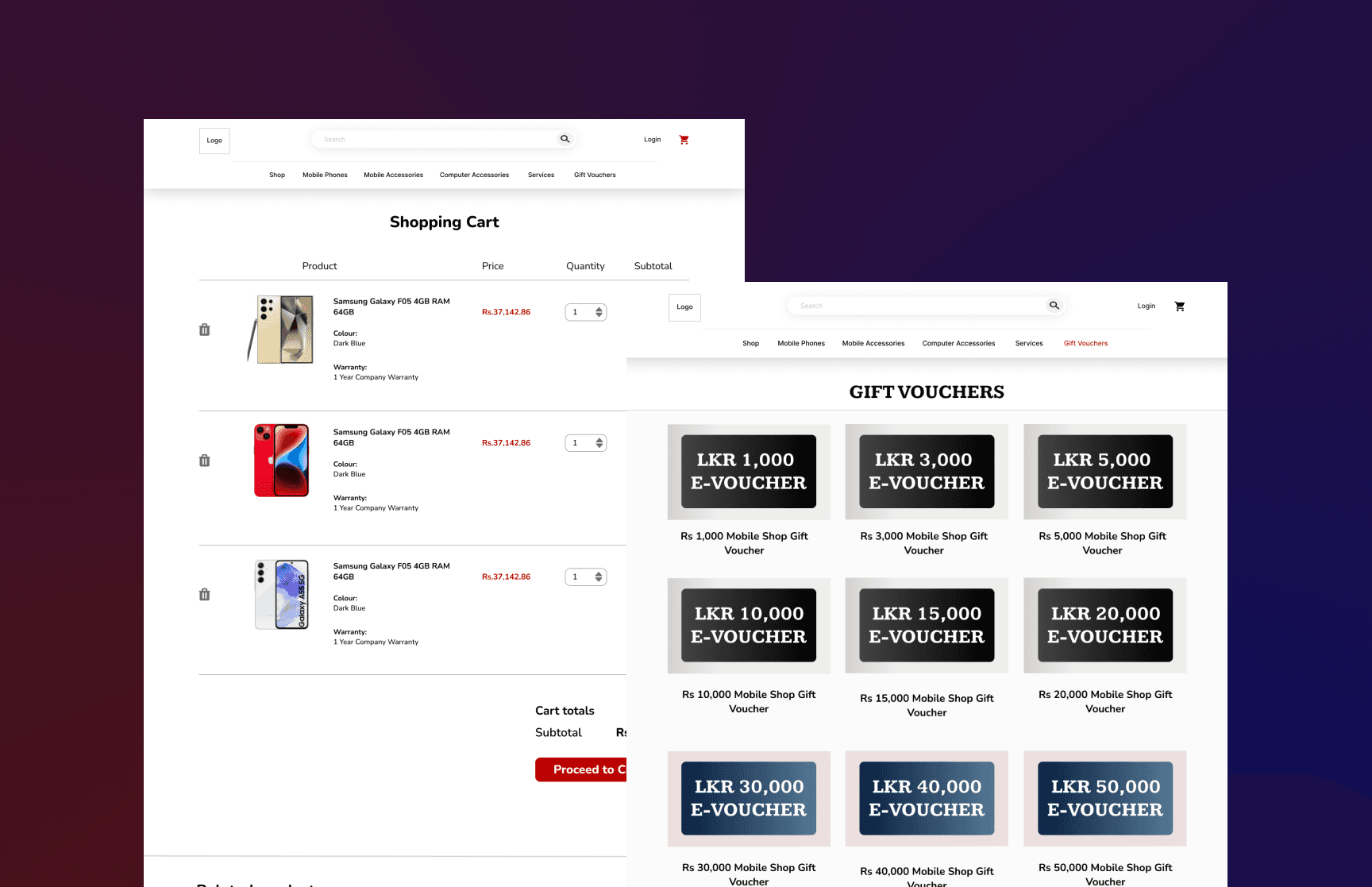Click the 'GIFT VOUCHERS' page heading
This screenshot has width=1372, height=887.
[927, 392]
